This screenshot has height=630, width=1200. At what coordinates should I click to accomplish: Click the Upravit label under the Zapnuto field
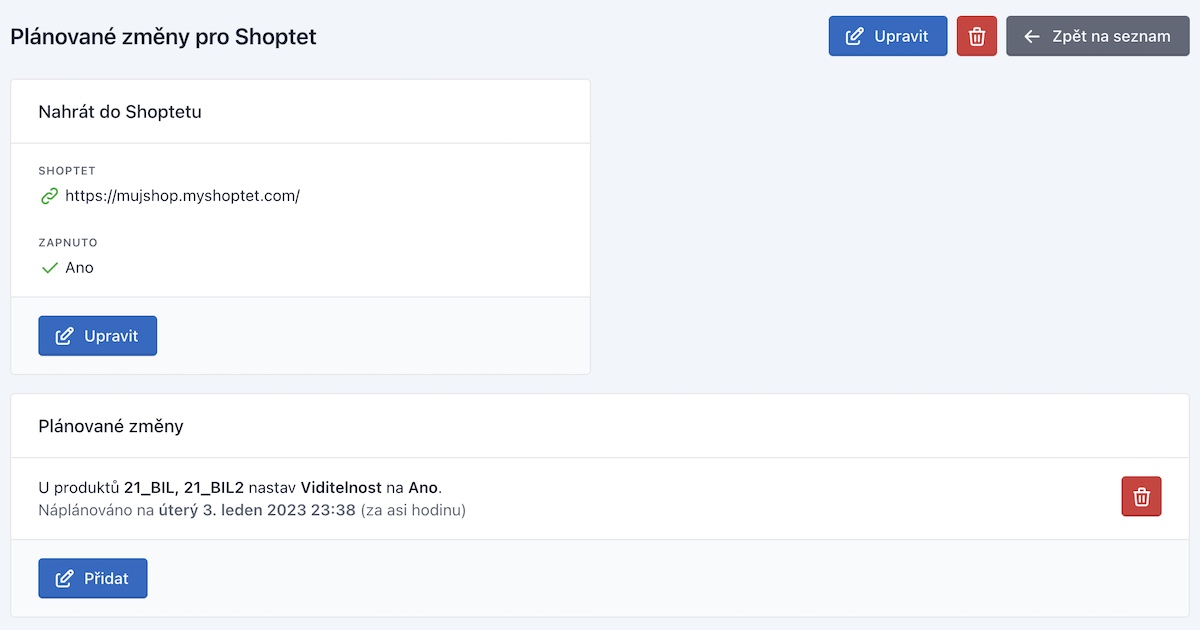(111, 336)
